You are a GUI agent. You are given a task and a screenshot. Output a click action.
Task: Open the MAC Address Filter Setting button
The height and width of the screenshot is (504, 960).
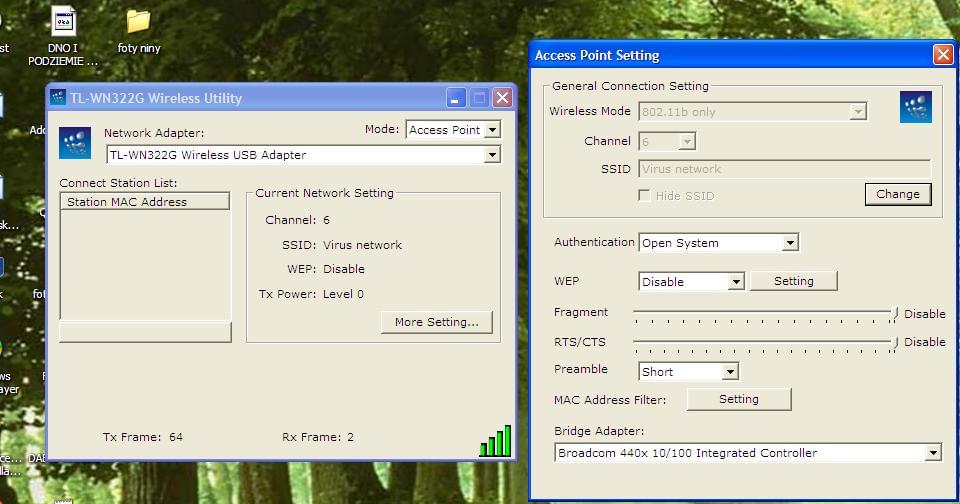pos(739,399)
